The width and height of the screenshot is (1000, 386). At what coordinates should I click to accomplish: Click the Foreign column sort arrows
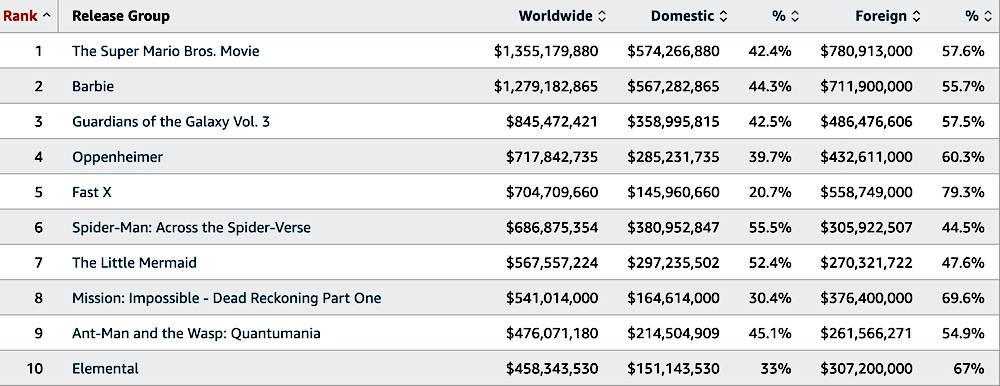coord(916,17)
